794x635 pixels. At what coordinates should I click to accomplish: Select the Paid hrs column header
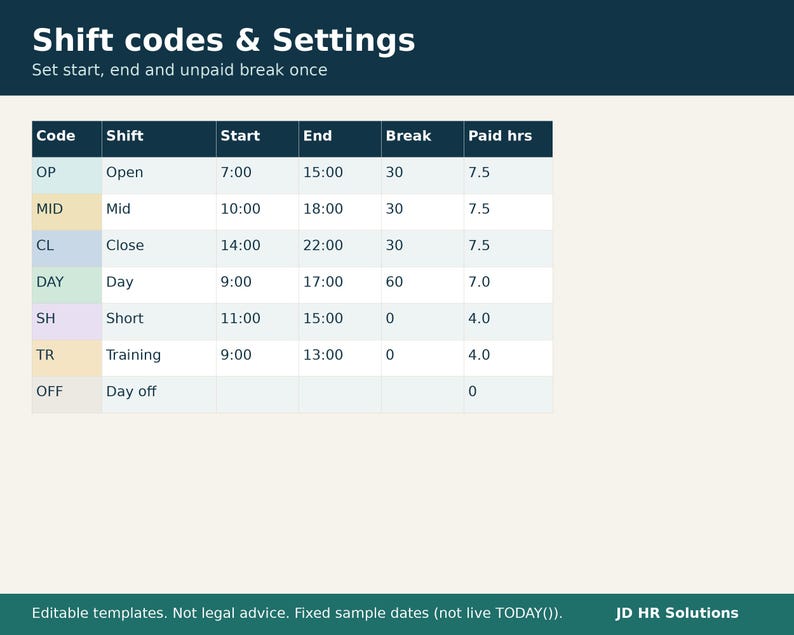click(x=508, y=139)
